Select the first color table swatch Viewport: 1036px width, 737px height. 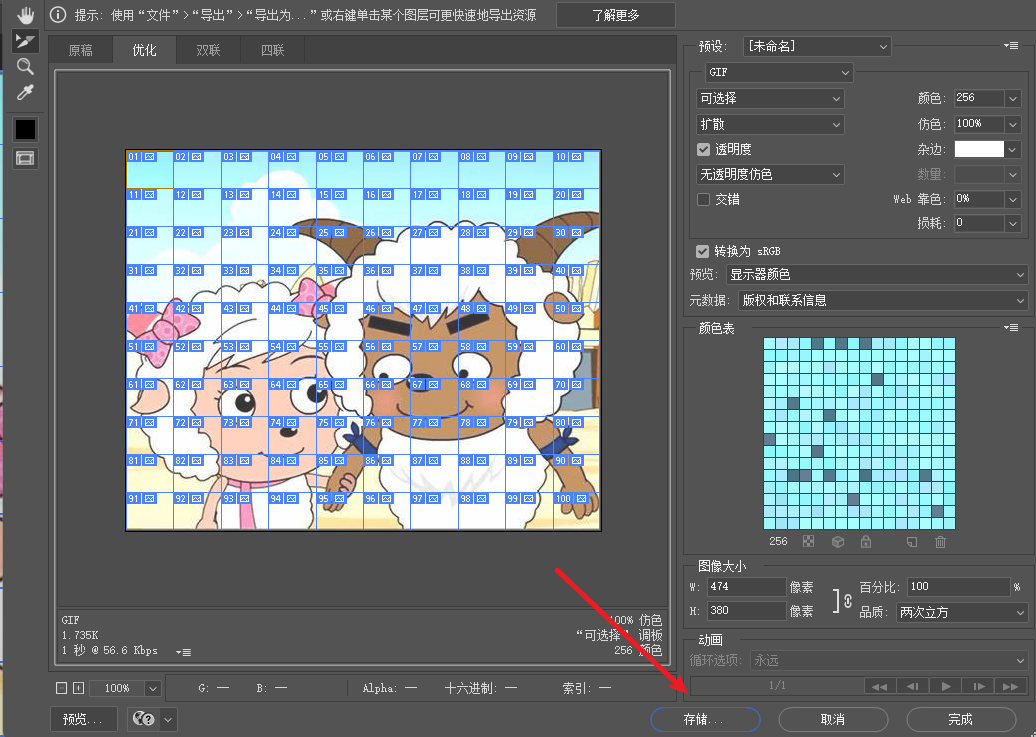tap(770, 344)
